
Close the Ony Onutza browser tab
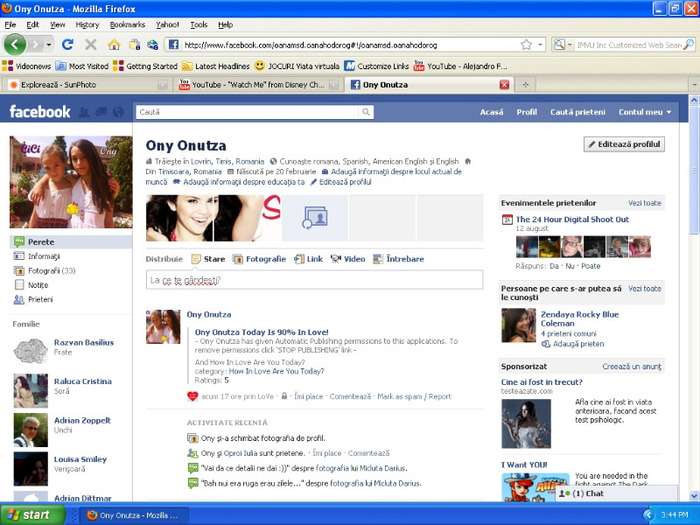click(504, 85)
